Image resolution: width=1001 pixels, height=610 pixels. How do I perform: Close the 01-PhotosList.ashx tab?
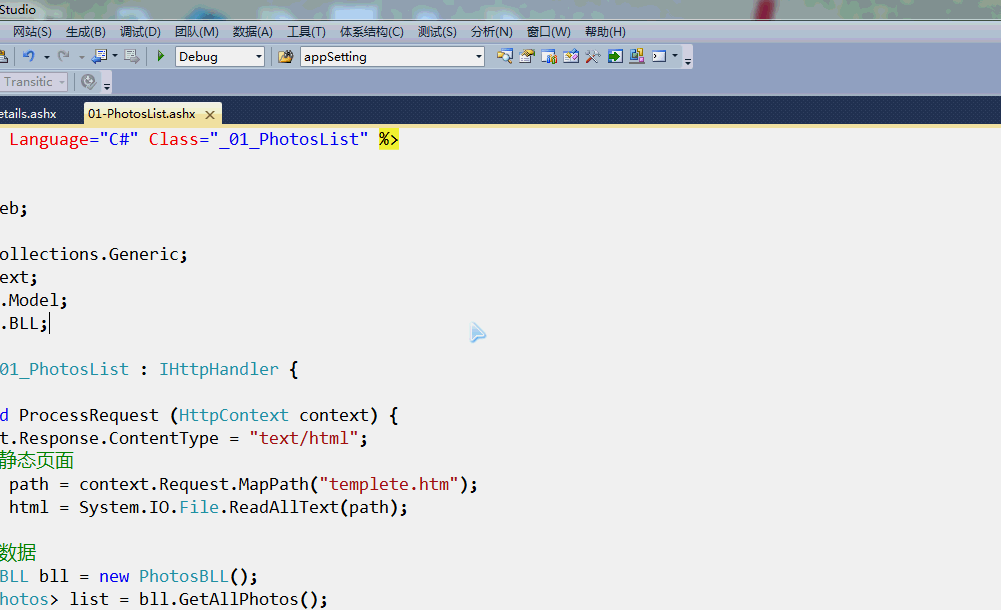coord(209,114)
